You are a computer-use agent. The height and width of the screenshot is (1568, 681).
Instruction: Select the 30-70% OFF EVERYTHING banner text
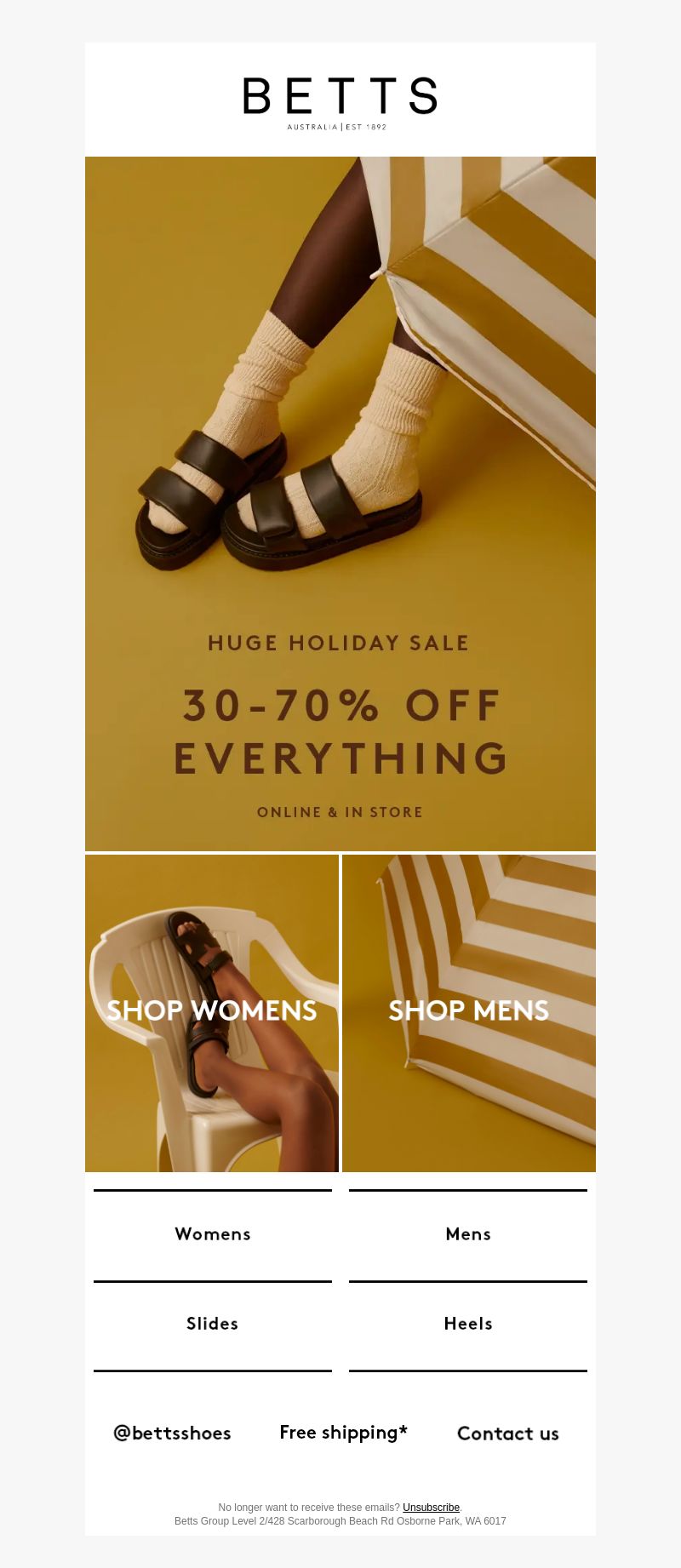point(340,732)
